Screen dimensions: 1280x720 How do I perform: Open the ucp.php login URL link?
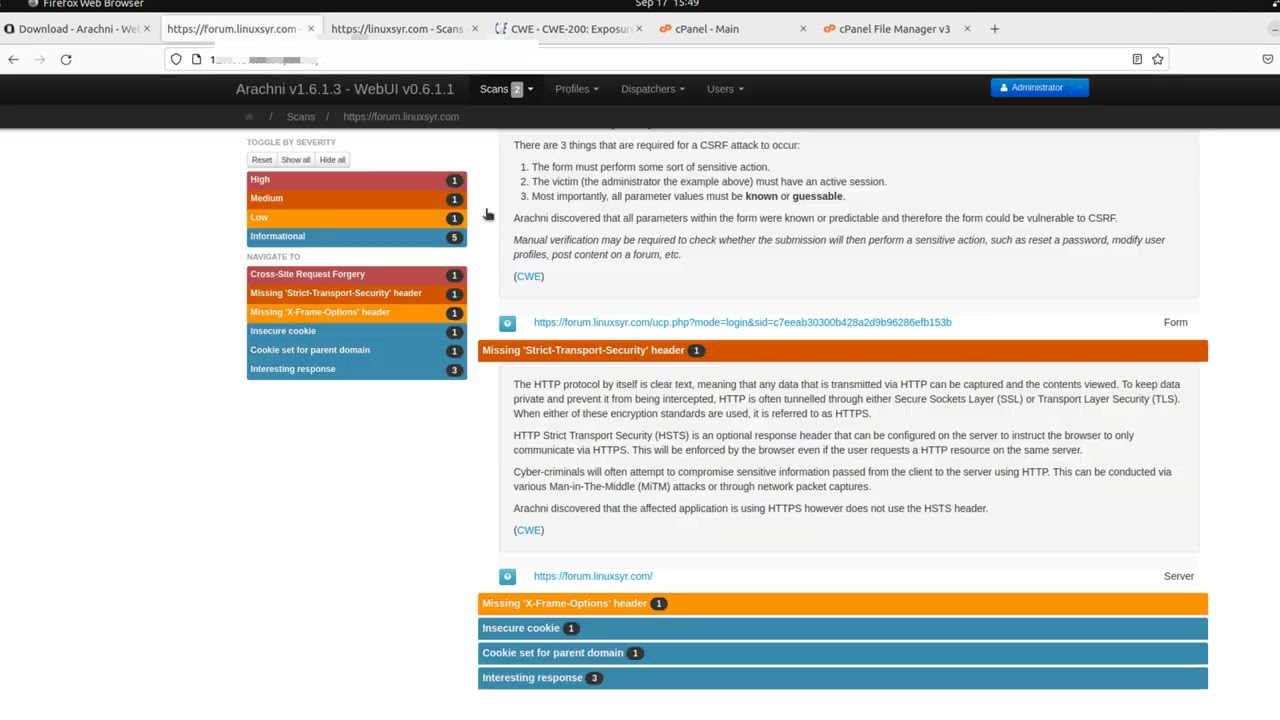pos(742,323)
